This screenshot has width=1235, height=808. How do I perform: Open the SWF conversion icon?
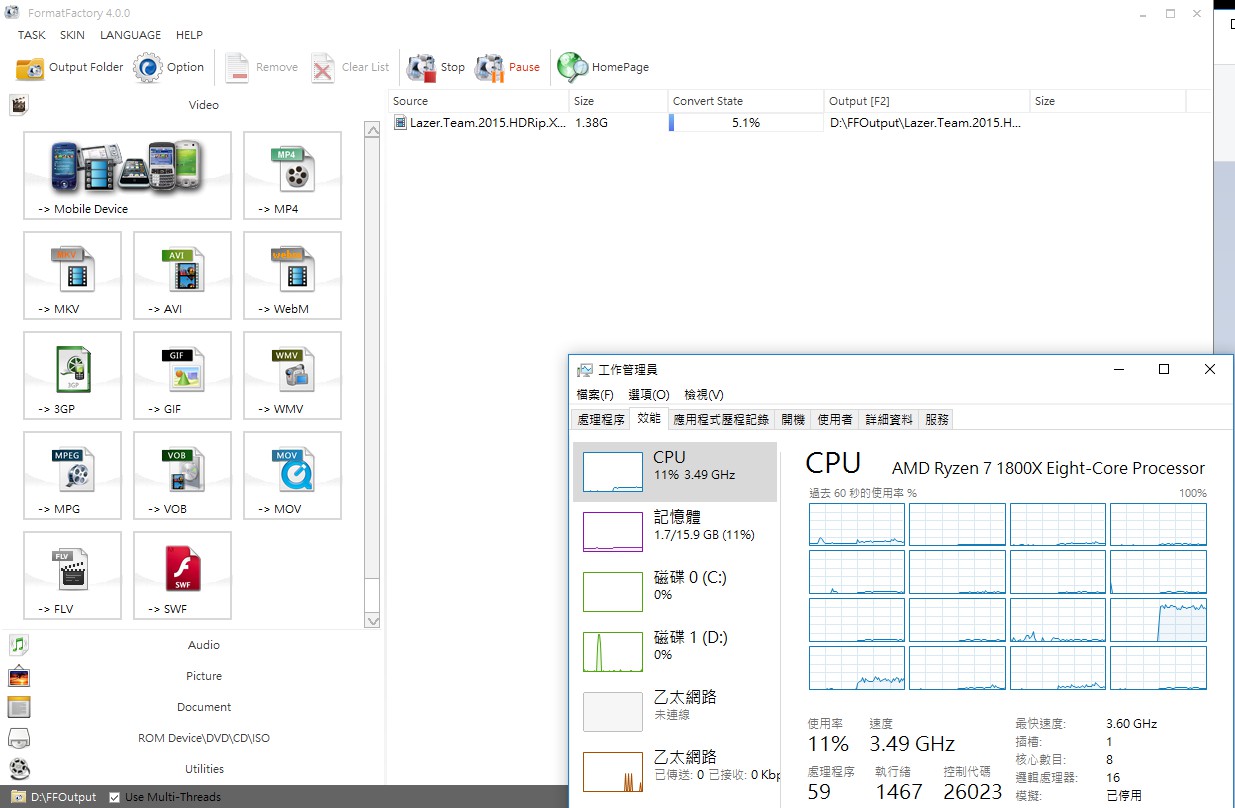(182, 575)
